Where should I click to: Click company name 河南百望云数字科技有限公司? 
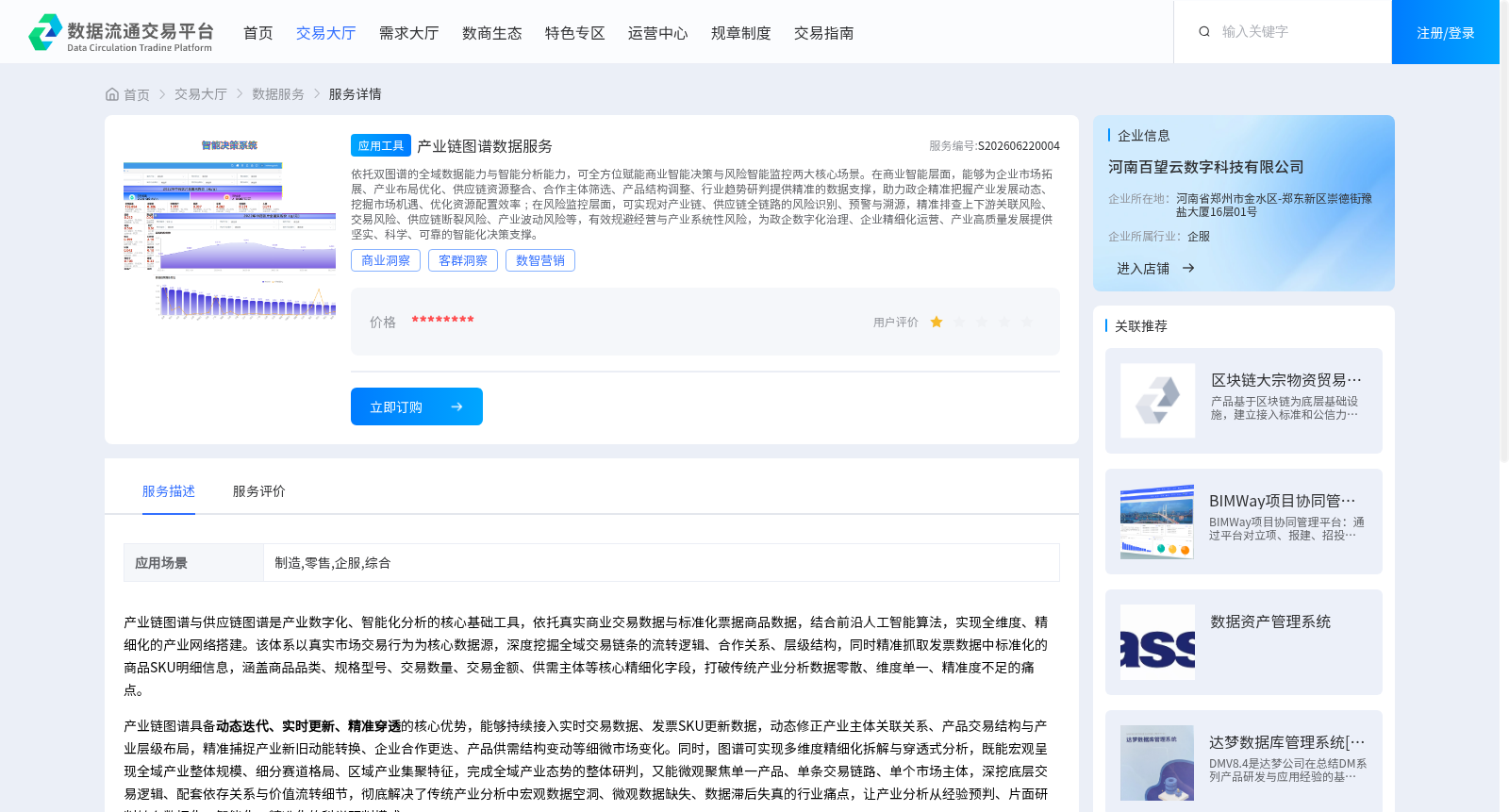[x=1205, y=167]
